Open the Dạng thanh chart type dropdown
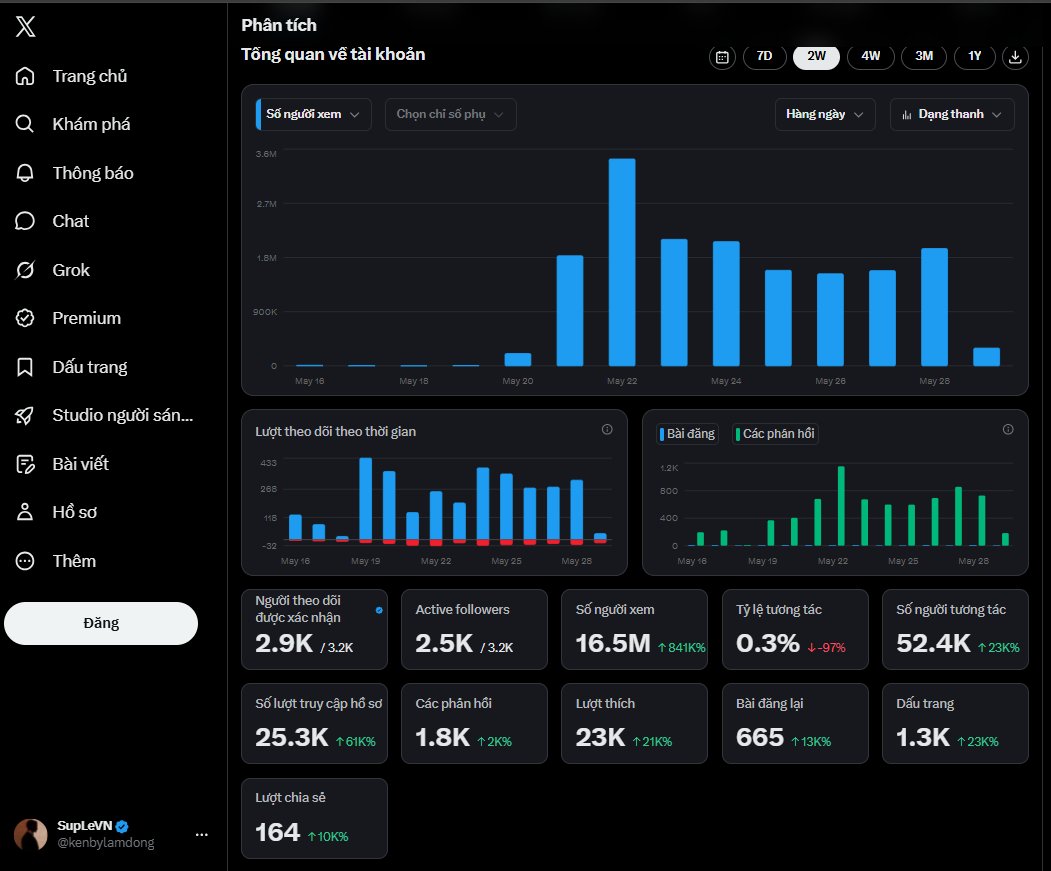Viewport: 1051px width, 871px height. click(952, 115)
